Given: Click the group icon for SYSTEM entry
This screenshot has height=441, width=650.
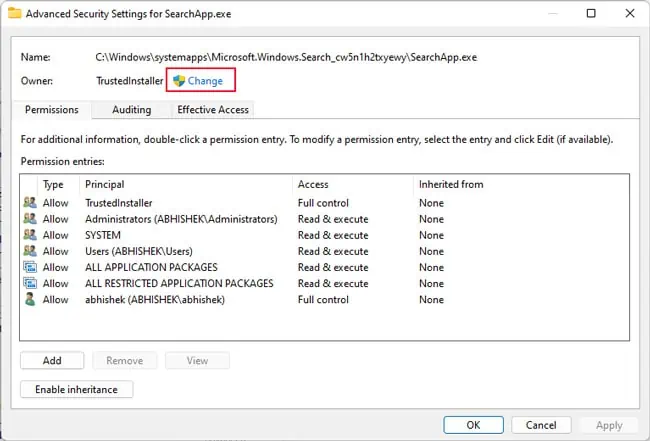Looking at the screenshot, I should click(30, 235).
